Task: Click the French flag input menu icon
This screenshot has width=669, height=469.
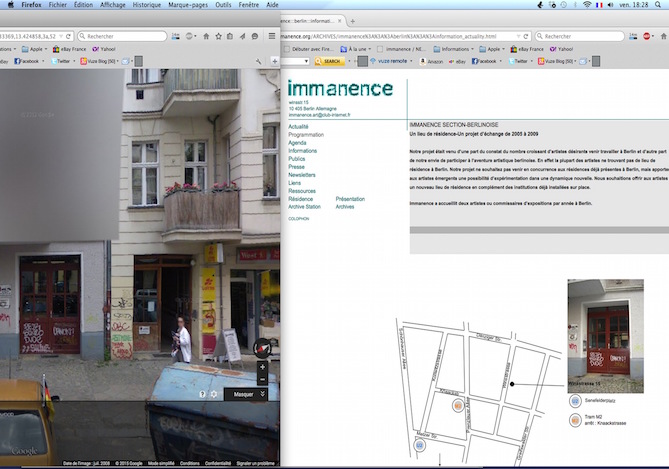Action: coord(599,5)
